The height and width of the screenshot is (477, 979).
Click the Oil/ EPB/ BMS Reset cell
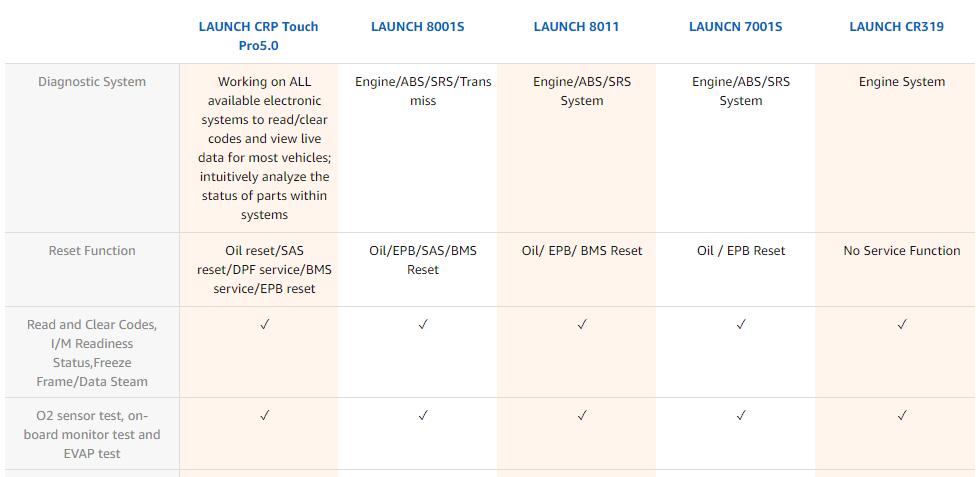coord(582,250)
